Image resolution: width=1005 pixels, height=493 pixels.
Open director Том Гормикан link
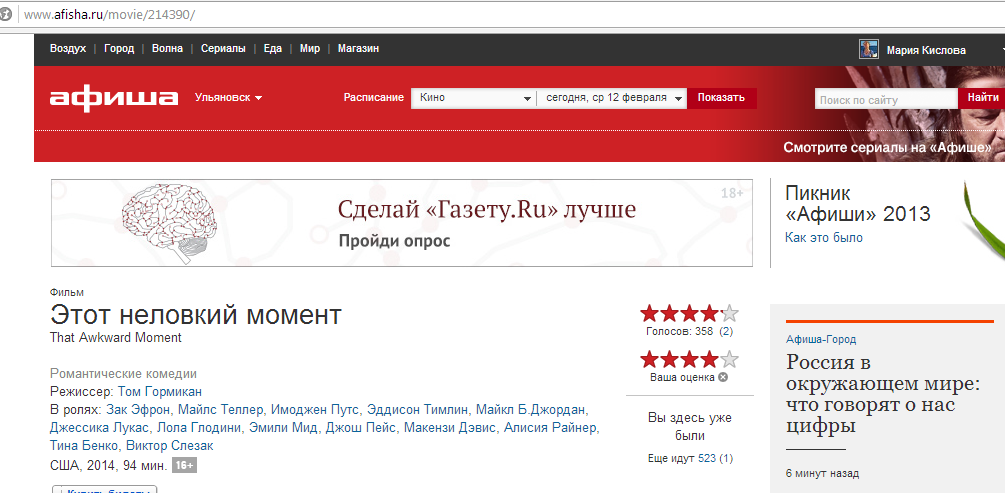pyautogui.click(x=160, y=392)
